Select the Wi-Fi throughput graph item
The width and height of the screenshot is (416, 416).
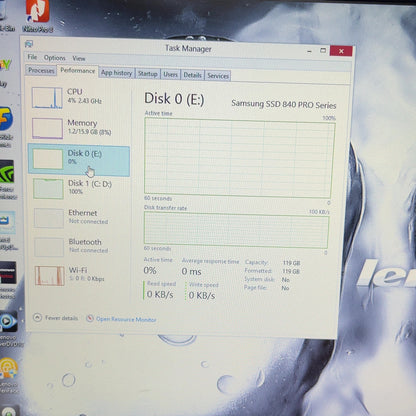79,275
